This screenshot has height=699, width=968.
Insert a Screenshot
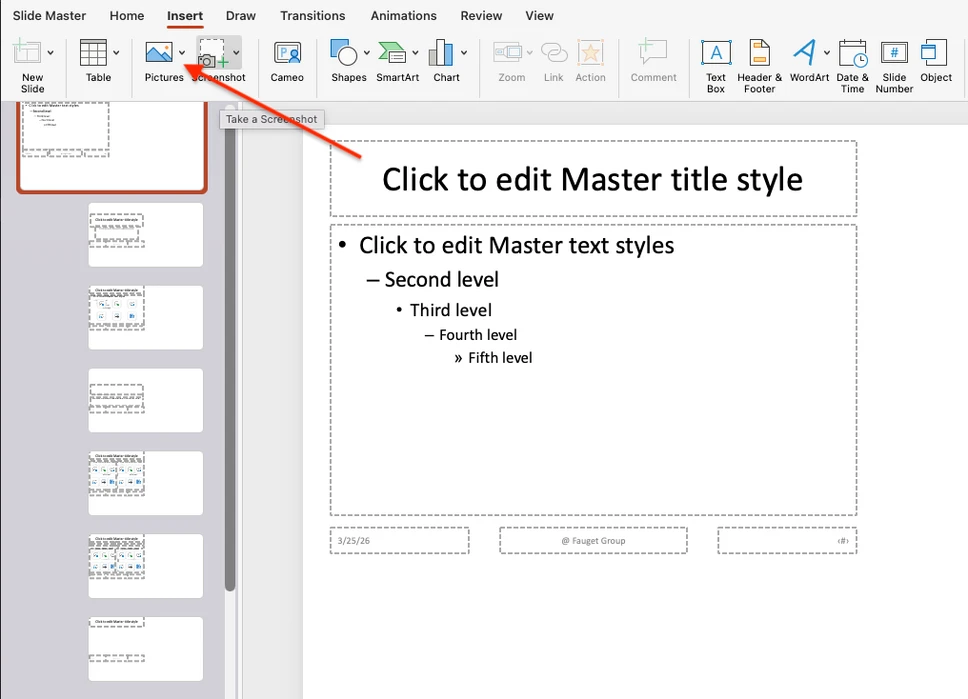[218, 62]
